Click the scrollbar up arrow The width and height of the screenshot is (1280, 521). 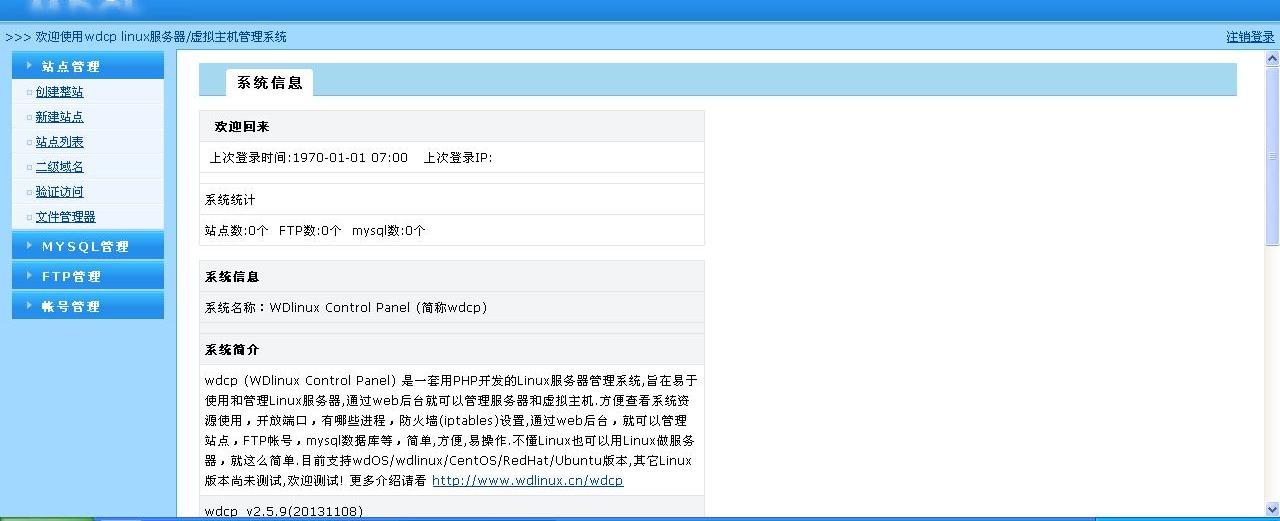(1272, 56)
